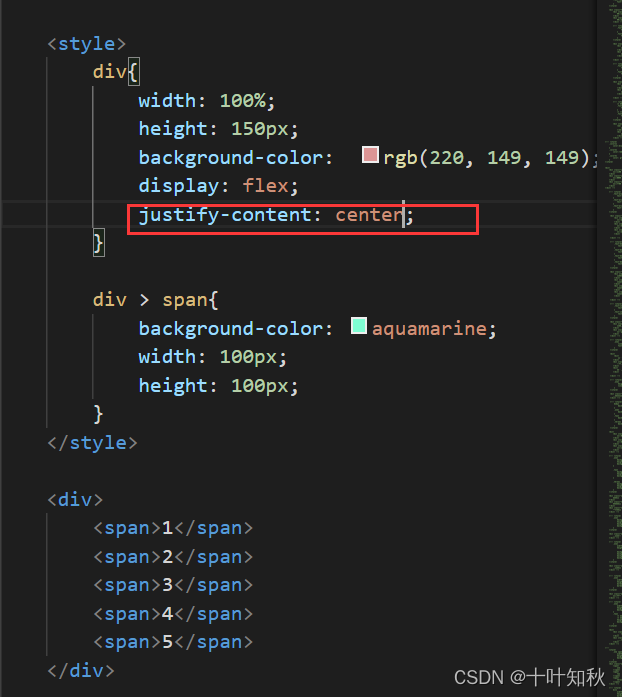Click the closing </div> tag

[81, 671]
